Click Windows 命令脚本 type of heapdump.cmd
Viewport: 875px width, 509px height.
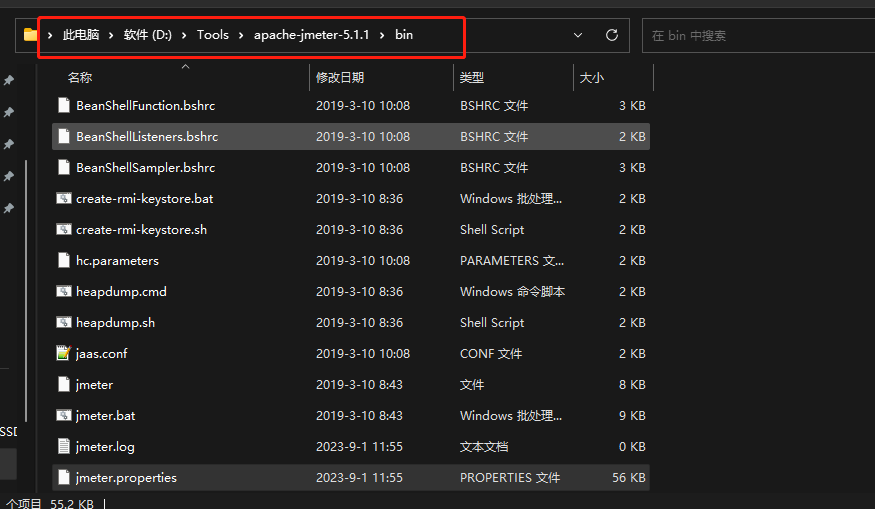tap(512, 291)
